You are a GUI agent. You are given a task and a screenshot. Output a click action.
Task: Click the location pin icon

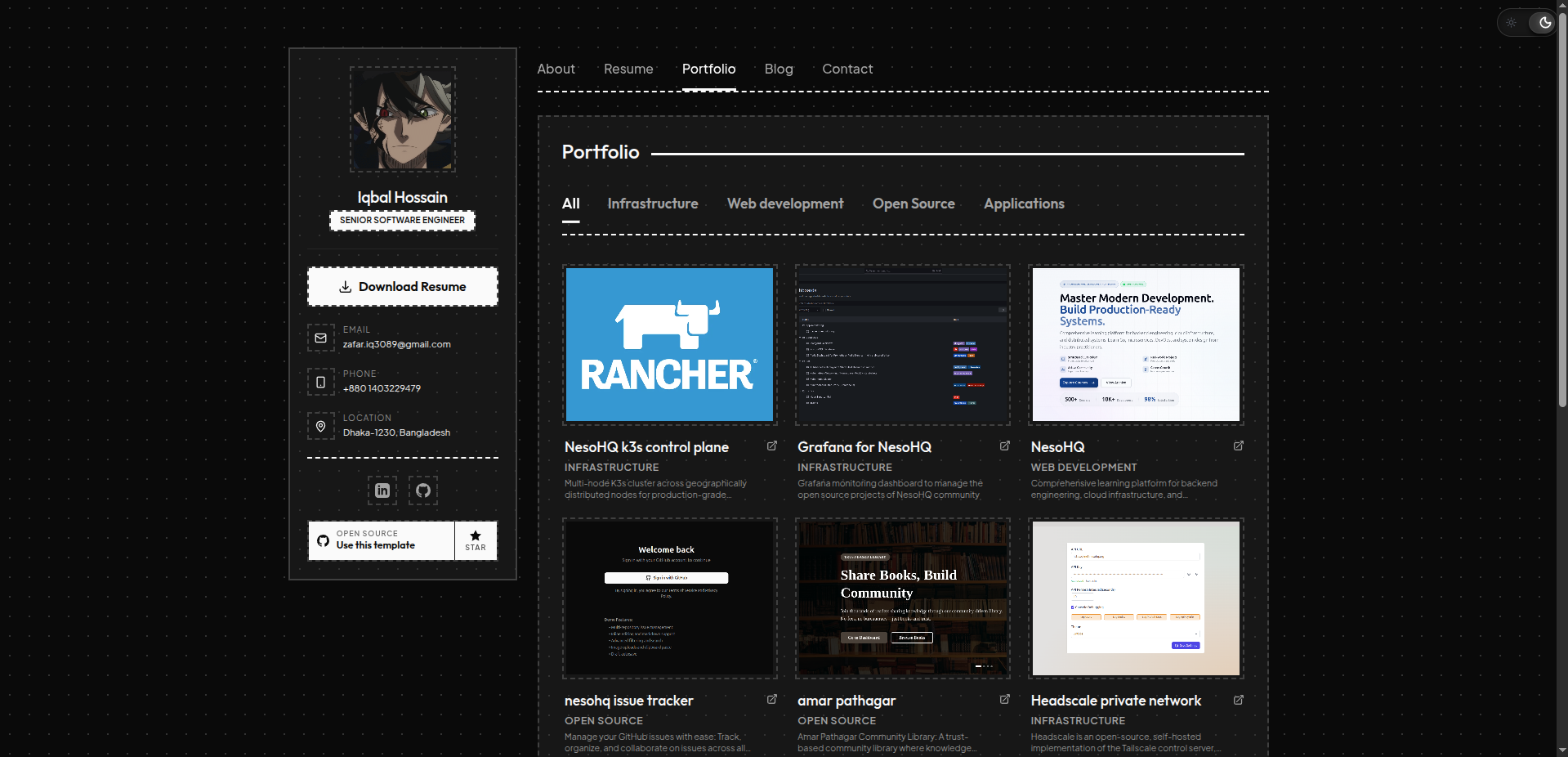click(320, 426)
